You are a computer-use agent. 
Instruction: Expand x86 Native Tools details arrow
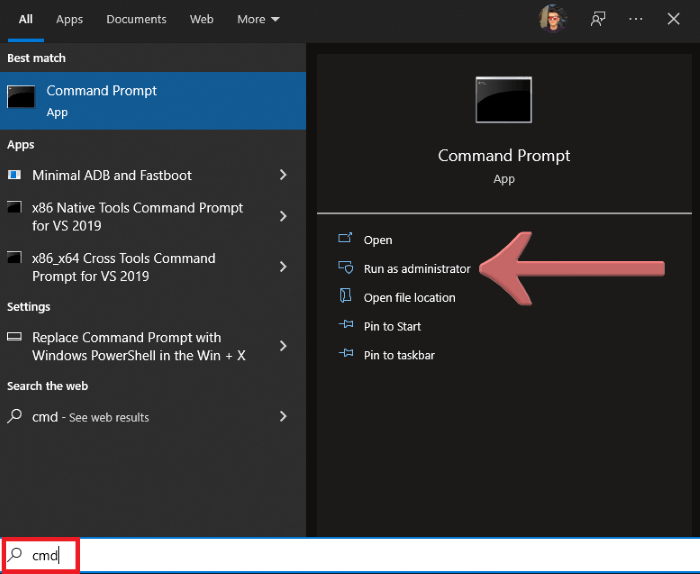coord(283,216)
